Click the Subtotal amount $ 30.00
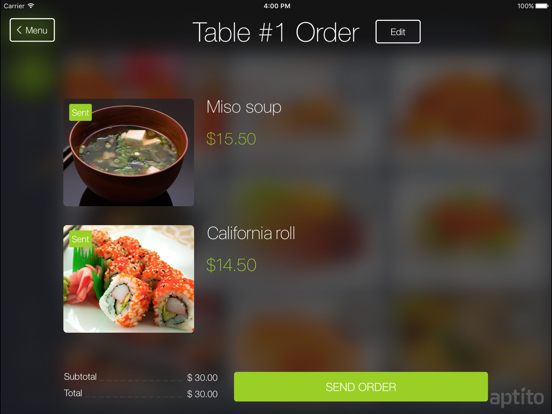Viewport: 552px width, 414px height. 202,378
